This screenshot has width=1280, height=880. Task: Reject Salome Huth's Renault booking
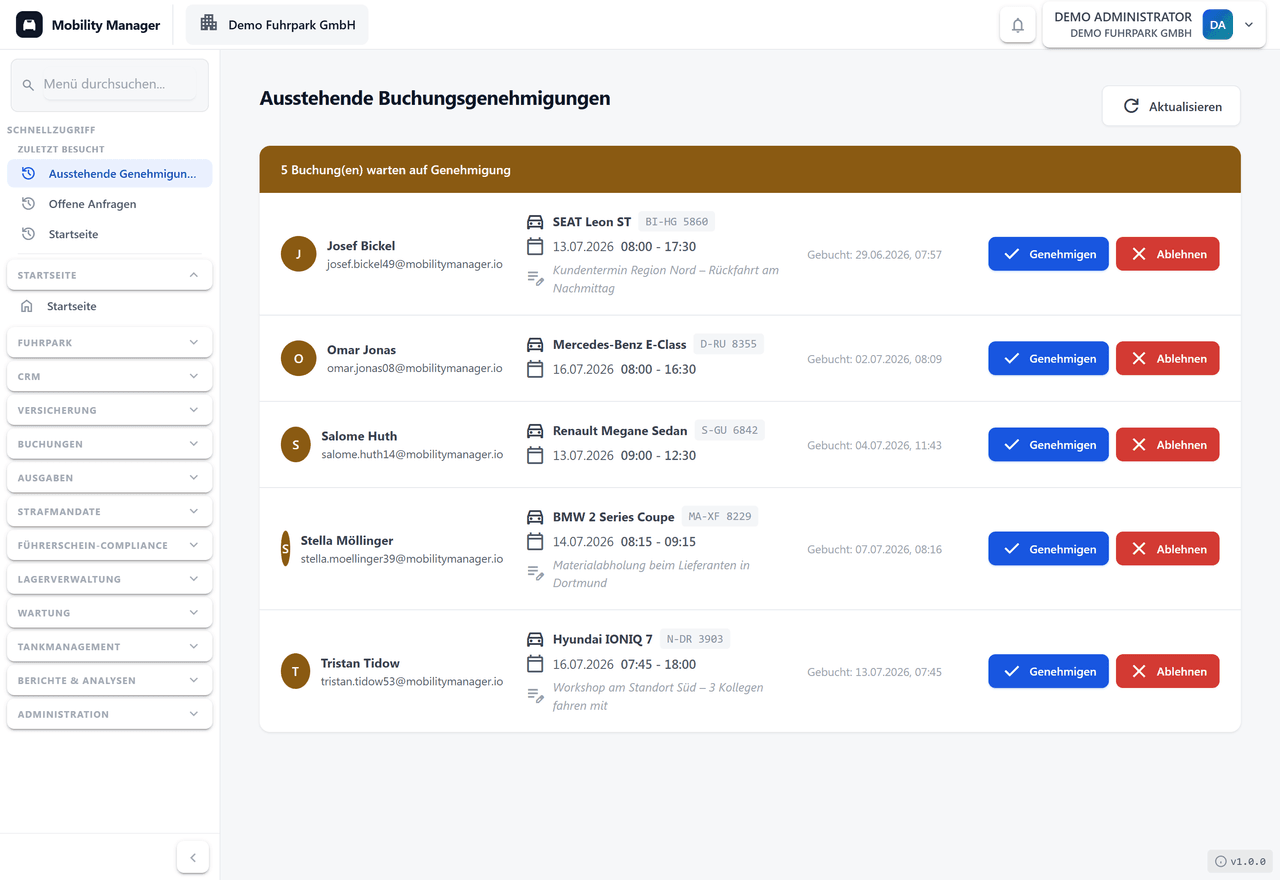point(1167,445)
